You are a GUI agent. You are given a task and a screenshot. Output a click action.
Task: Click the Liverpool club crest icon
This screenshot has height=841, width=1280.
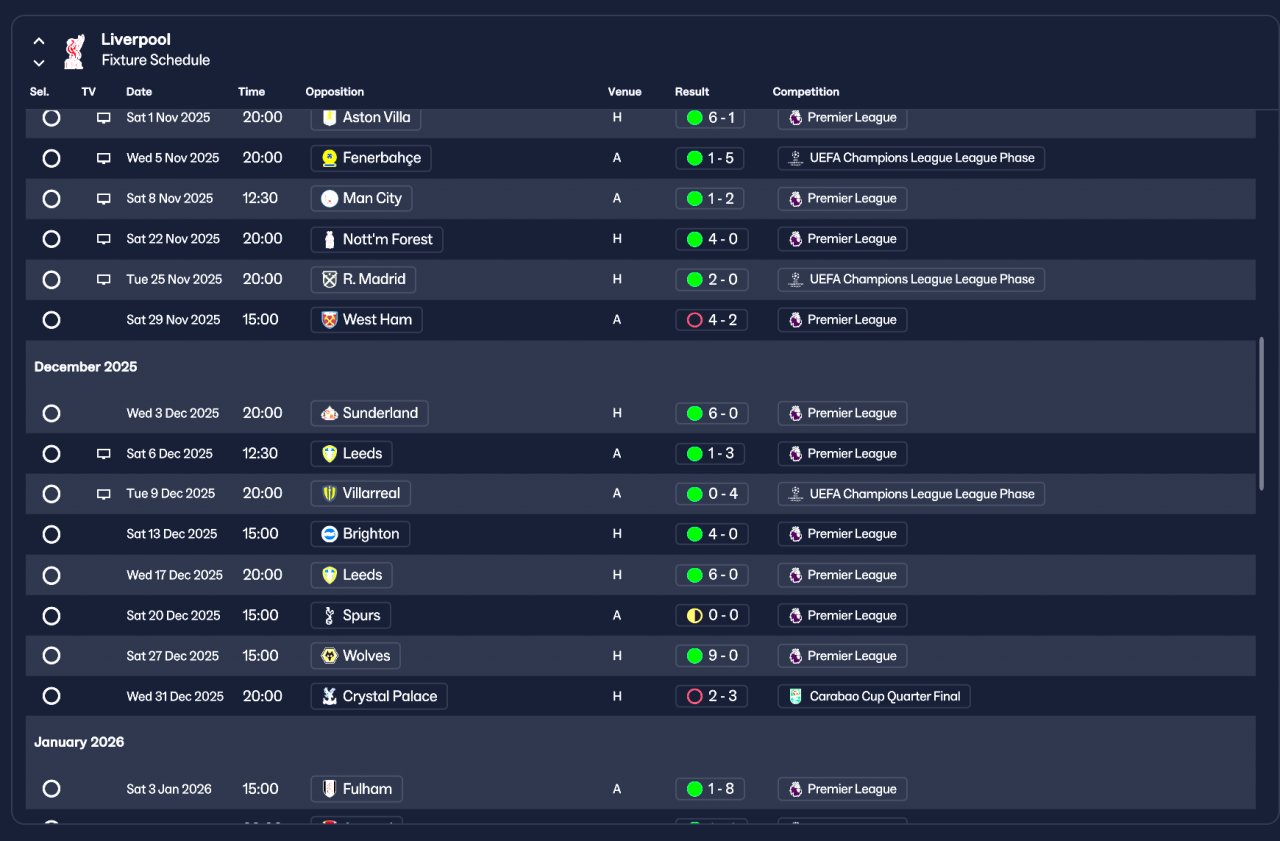pyautogui.click(x=74, y=51)
